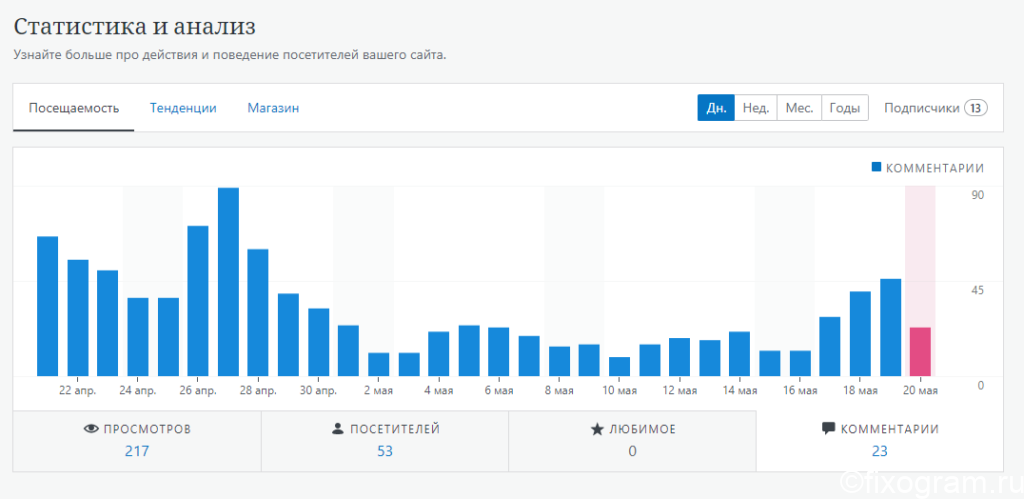Select the 18 мая bar
1024x499 pixels.
point(860,334)
